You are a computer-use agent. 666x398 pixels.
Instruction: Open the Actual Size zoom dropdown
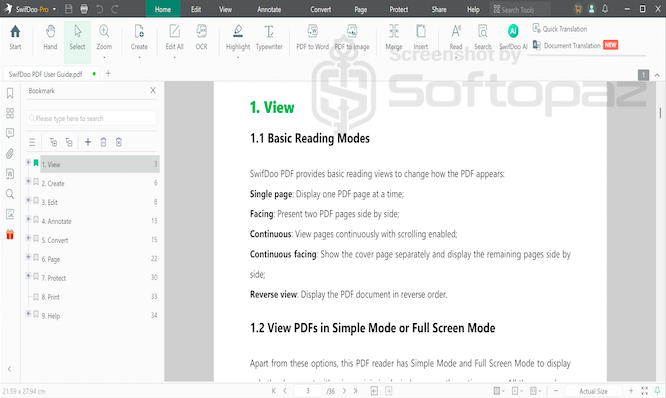[x=593, y=391]
